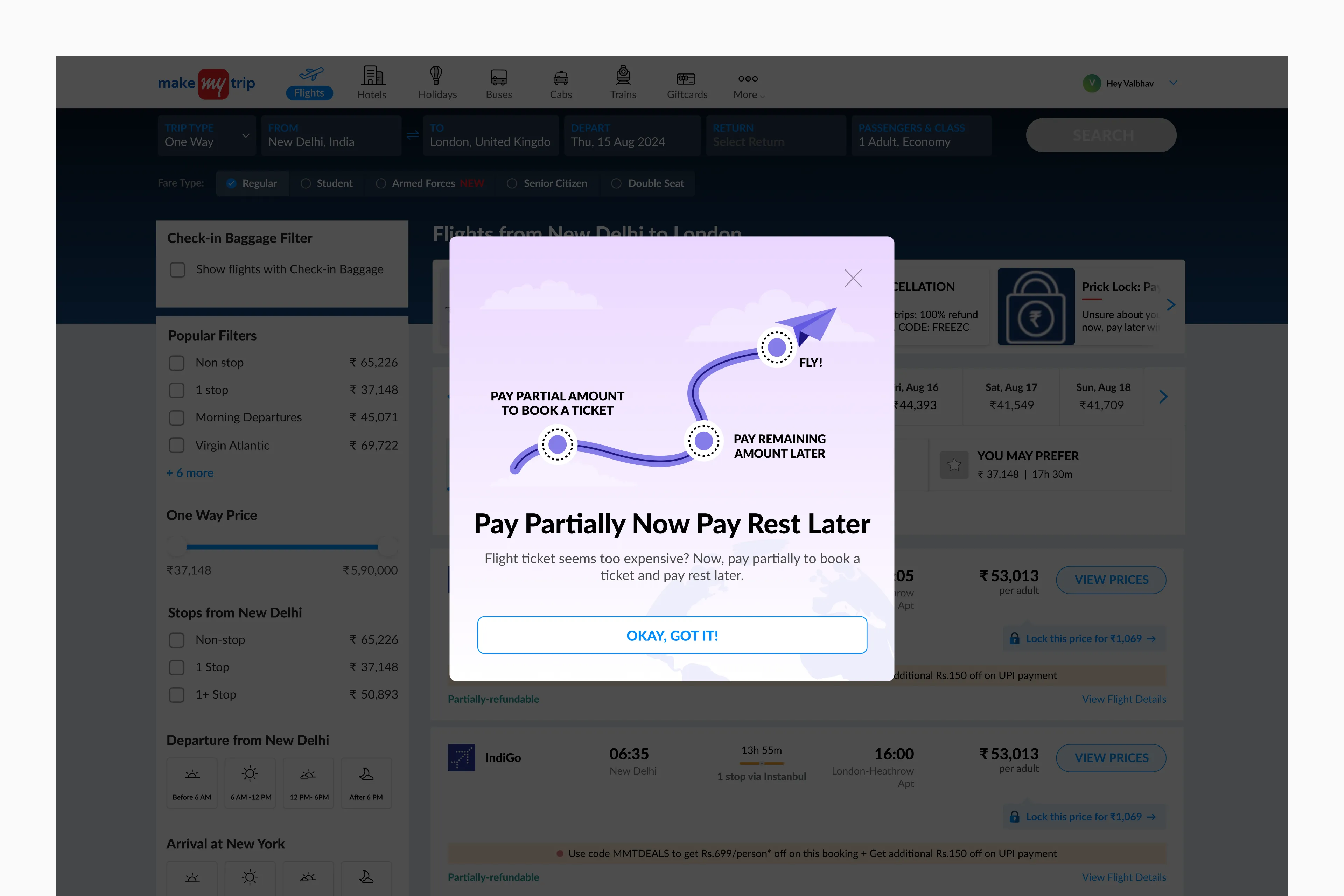
Task: Click + 6 more filters link
Action: [190, 473]
